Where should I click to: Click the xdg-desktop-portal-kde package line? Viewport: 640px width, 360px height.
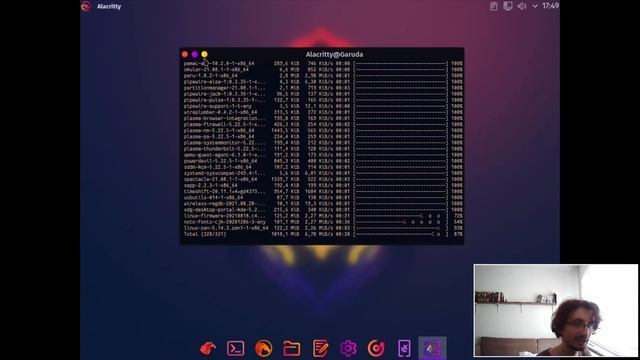click(x=323, y=210)
